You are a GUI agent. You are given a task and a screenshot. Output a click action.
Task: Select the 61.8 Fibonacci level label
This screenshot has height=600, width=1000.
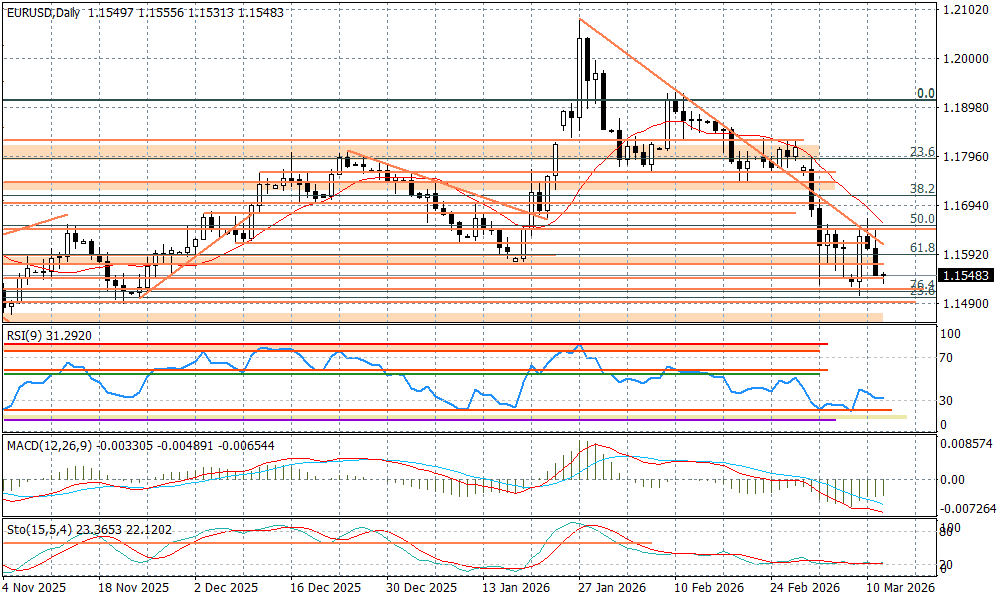click(922, 247)
